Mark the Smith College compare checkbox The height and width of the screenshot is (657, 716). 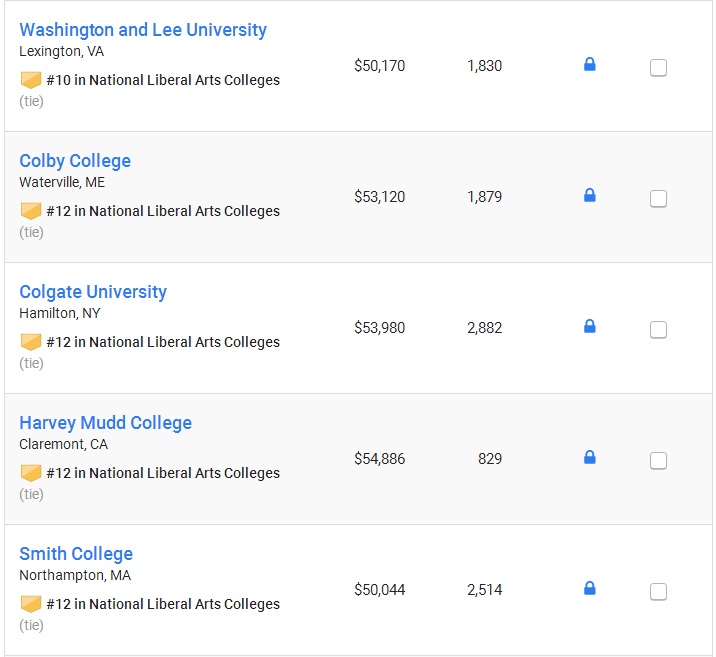pyautogui.click(x=658, y=592)
